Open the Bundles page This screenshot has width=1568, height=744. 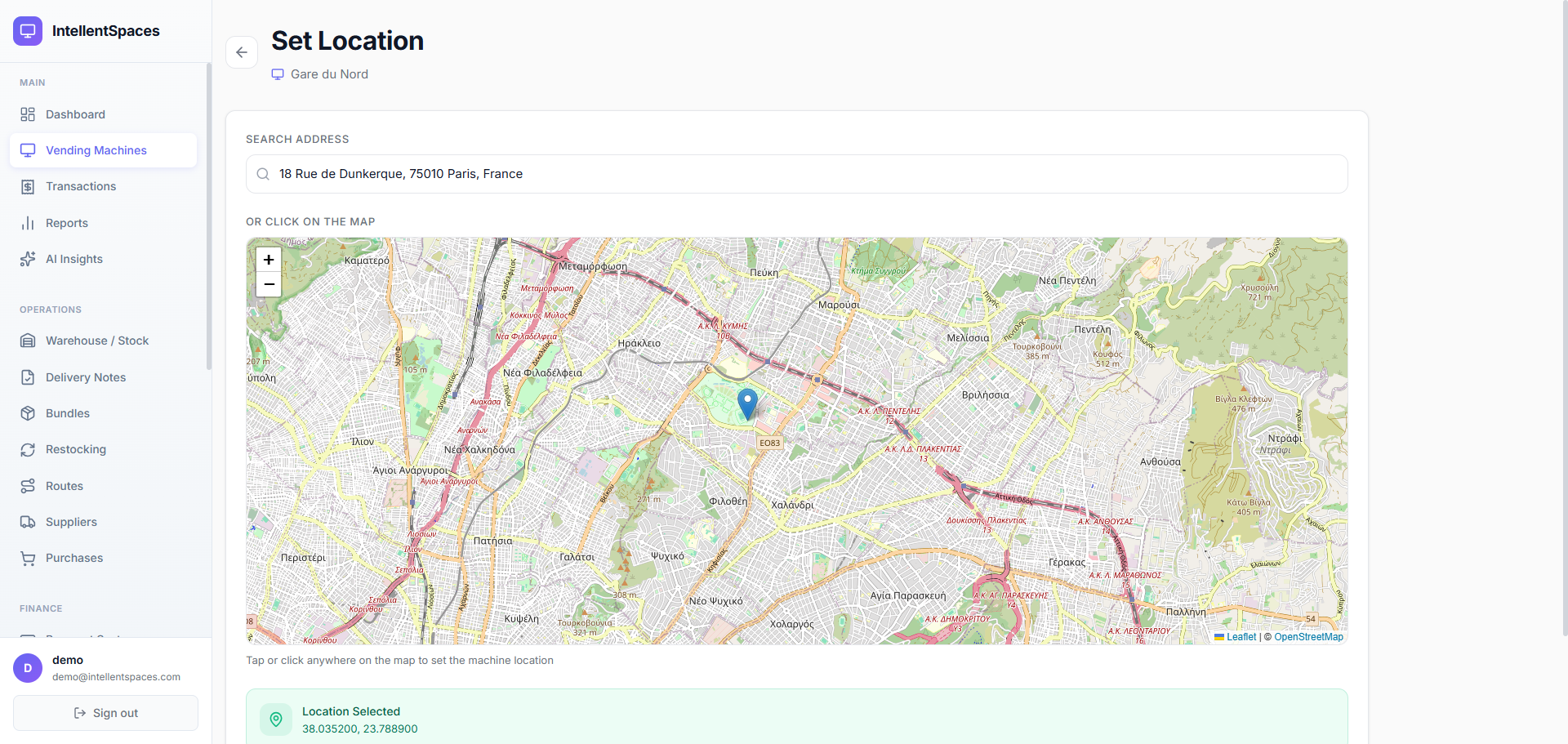tap(103, 413)
